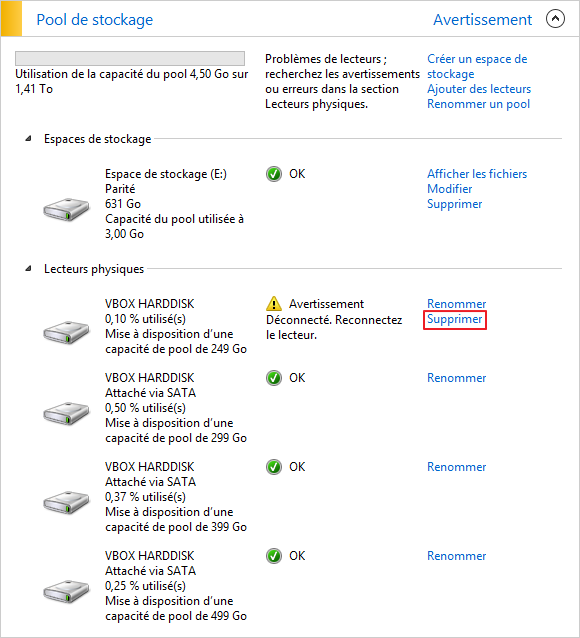
Task: Click the 399 Go VBOX HARDDISK drive icon
Action: pyautogui.click(x=66, y=503)
